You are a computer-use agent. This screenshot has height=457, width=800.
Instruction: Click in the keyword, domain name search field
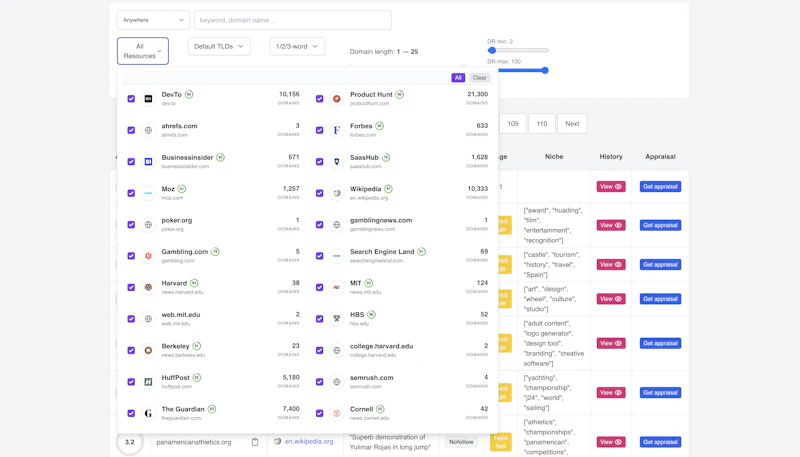[292, 20]
